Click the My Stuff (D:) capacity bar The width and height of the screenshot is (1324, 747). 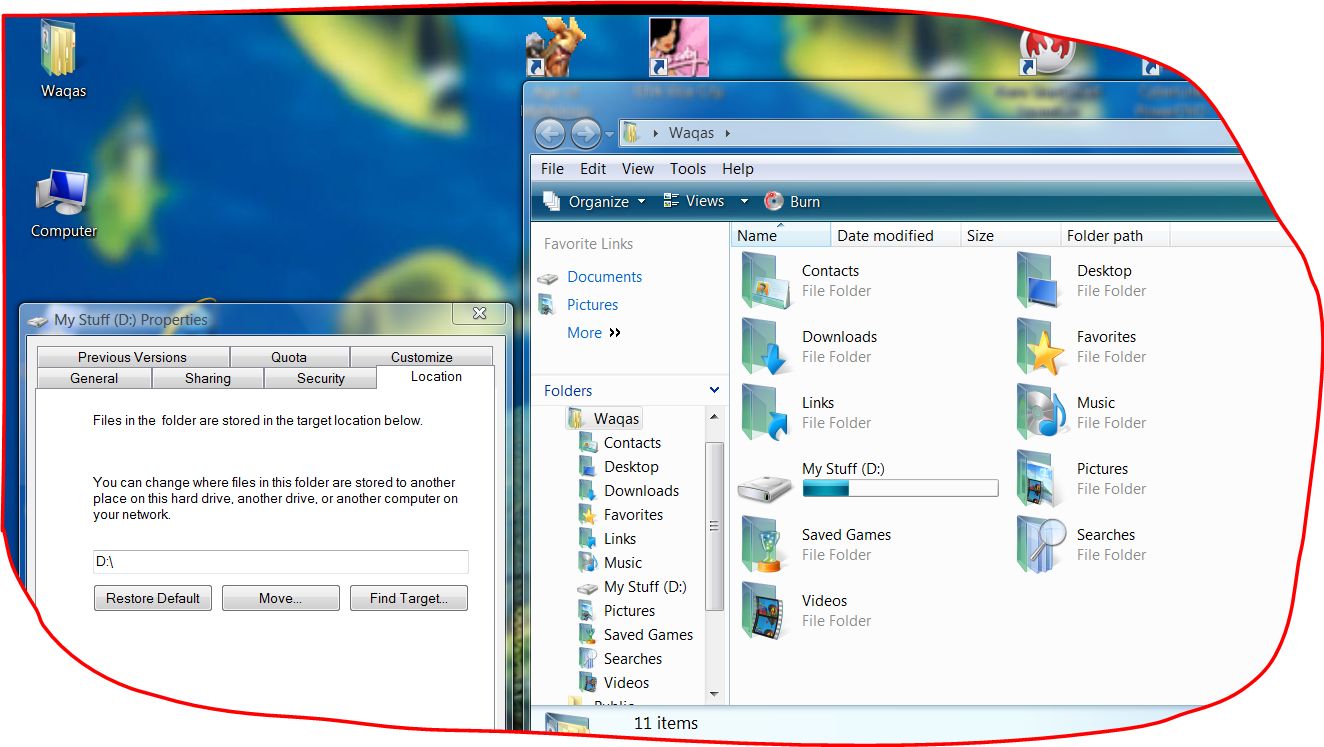pyautogui.click(x=900, y=489)
